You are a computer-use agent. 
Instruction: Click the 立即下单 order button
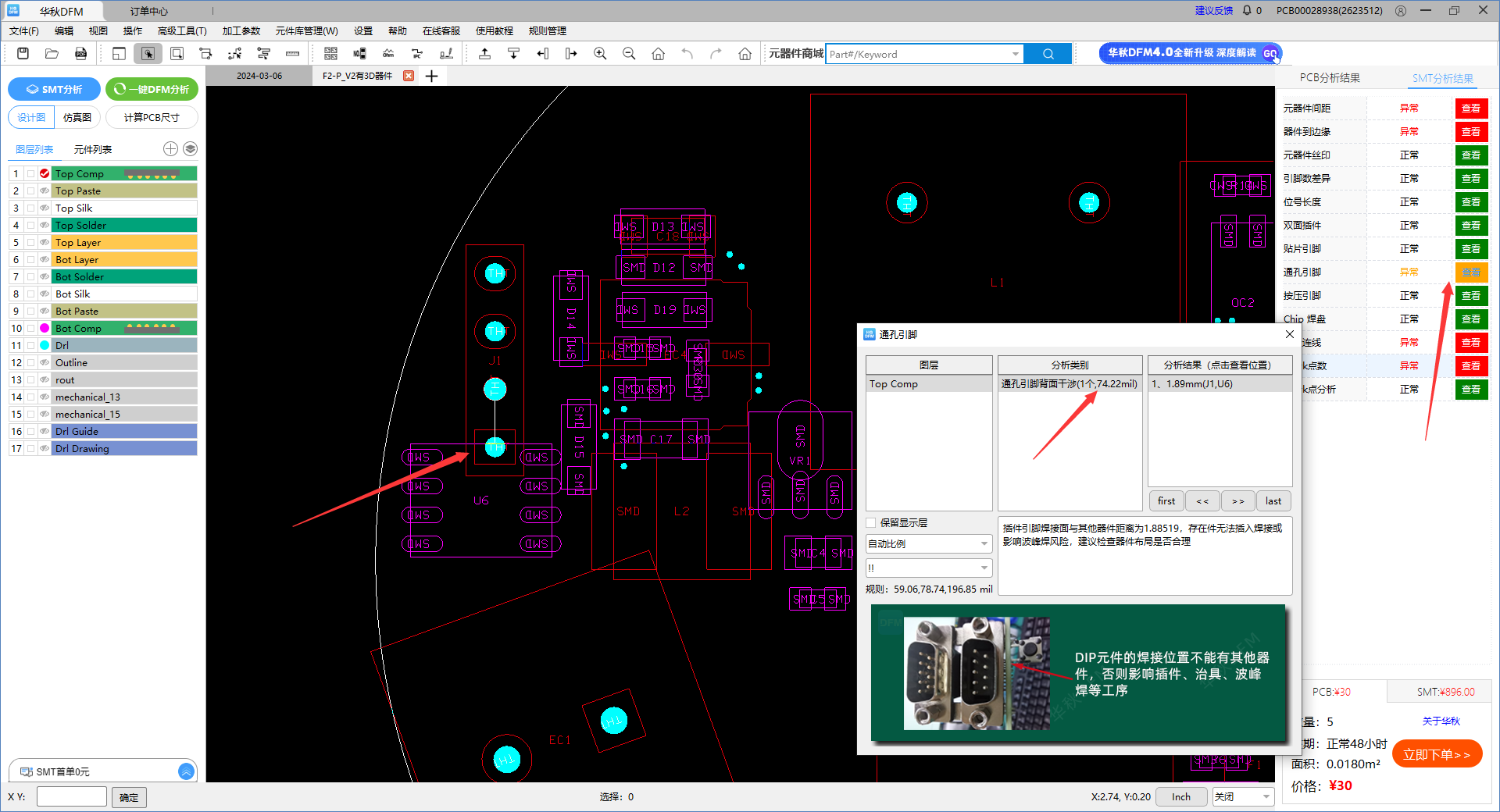pyautogui.click(x=1436, y=754)
